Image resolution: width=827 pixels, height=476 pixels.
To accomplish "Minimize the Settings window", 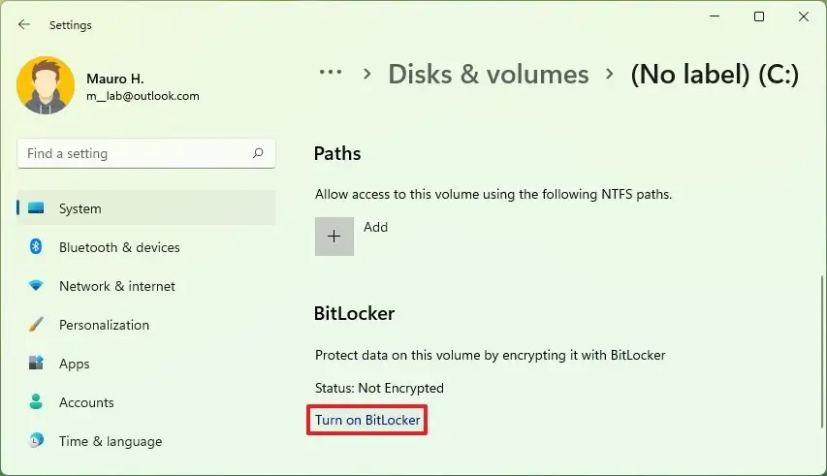I will point(714,17).
